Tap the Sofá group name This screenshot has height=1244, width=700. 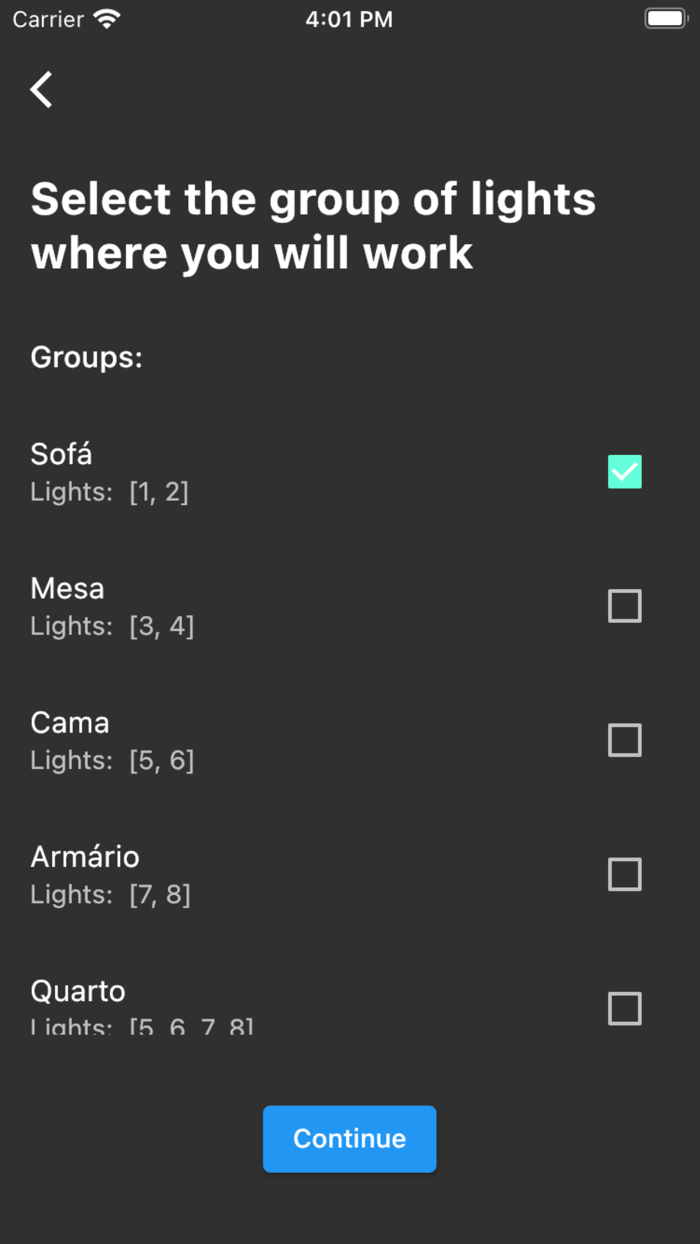[61, 455]
